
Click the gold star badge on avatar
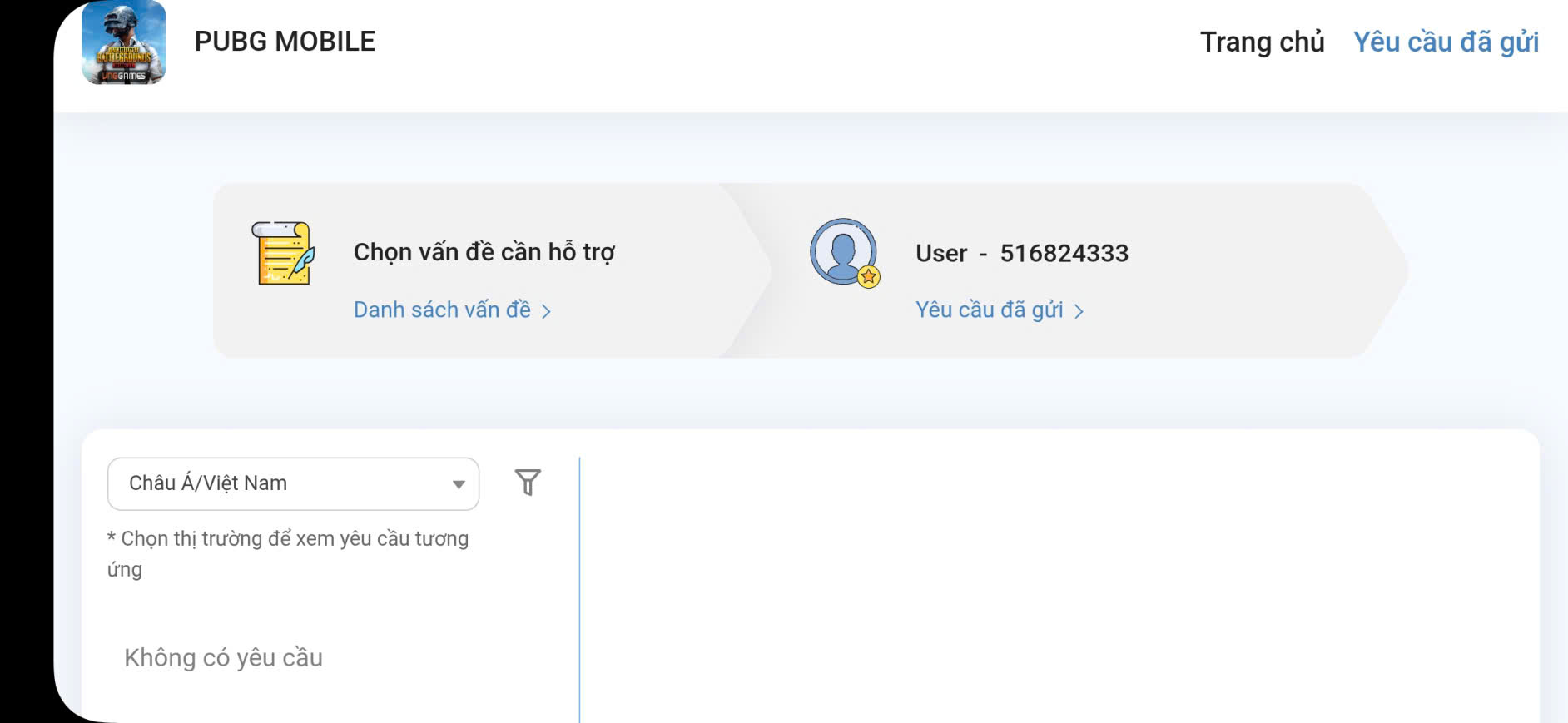(x=868, y=277)
